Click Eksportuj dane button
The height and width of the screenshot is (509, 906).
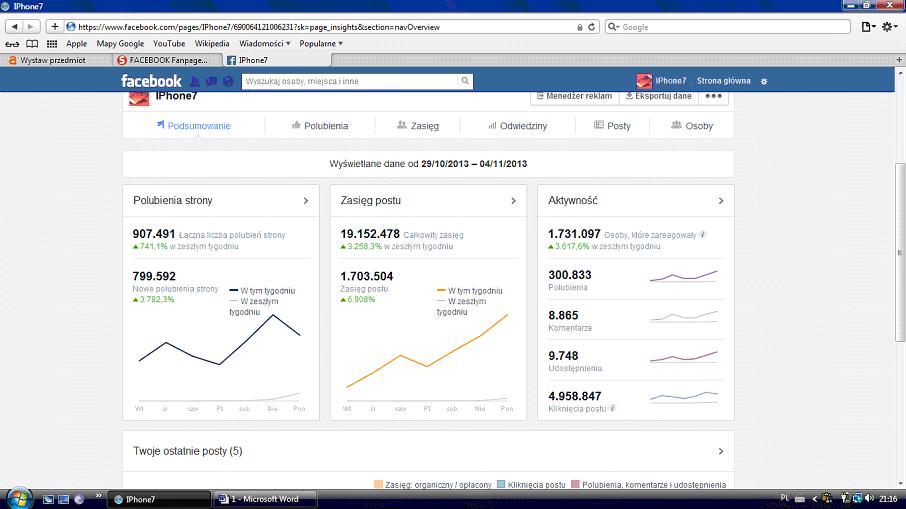659,96
